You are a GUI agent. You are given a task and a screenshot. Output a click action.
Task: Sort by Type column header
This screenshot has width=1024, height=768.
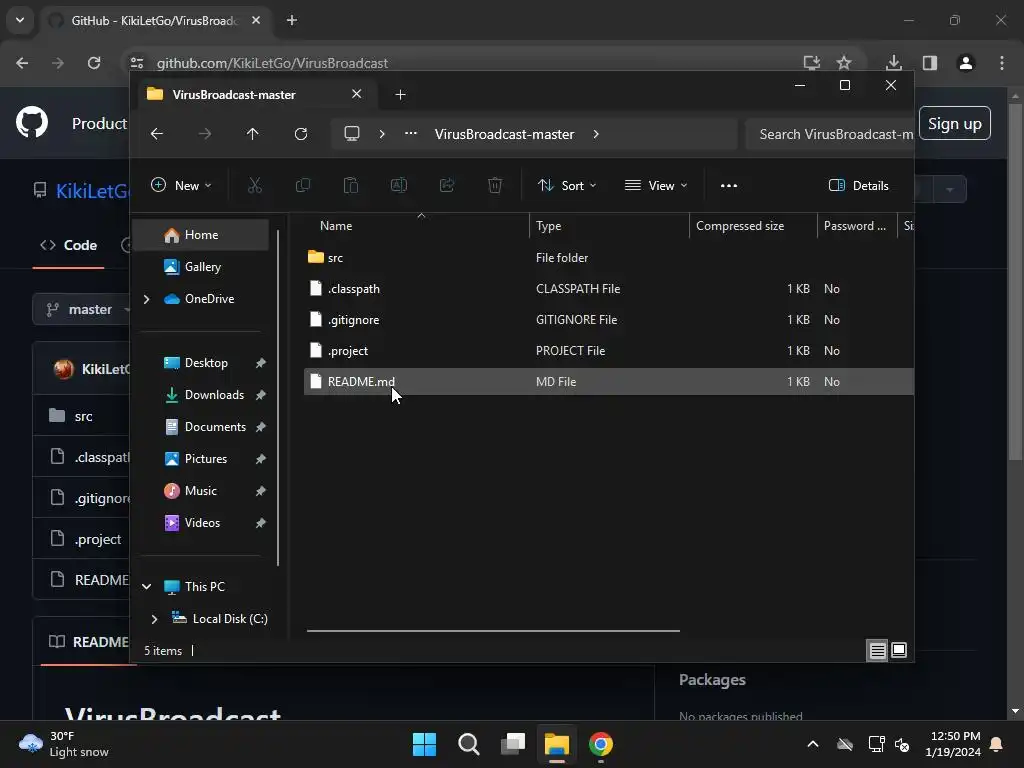[609, 226]
